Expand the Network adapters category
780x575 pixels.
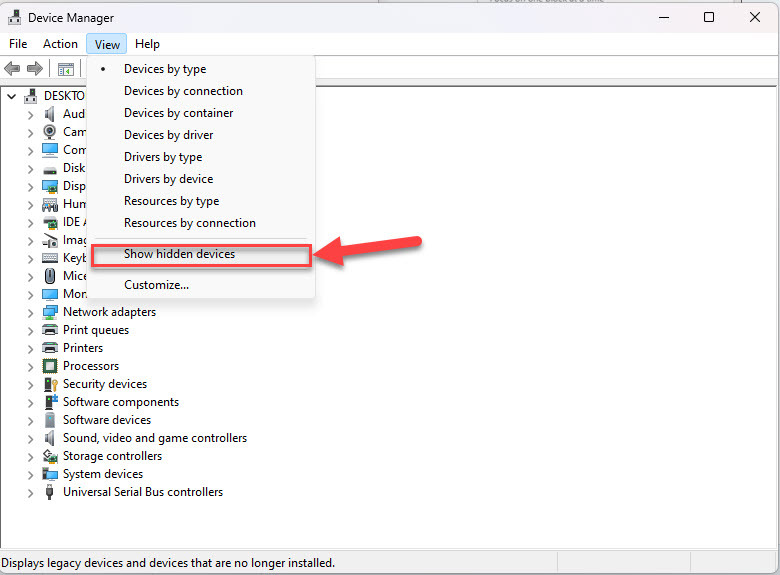click(x=31, y=312)
